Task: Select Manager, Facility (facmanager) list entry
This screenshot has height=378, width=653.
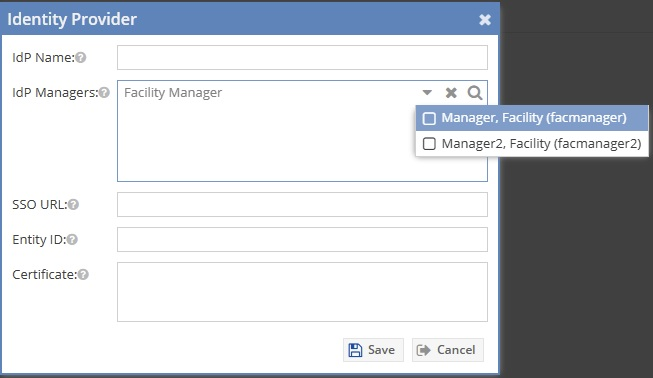Action: [532, 118]
